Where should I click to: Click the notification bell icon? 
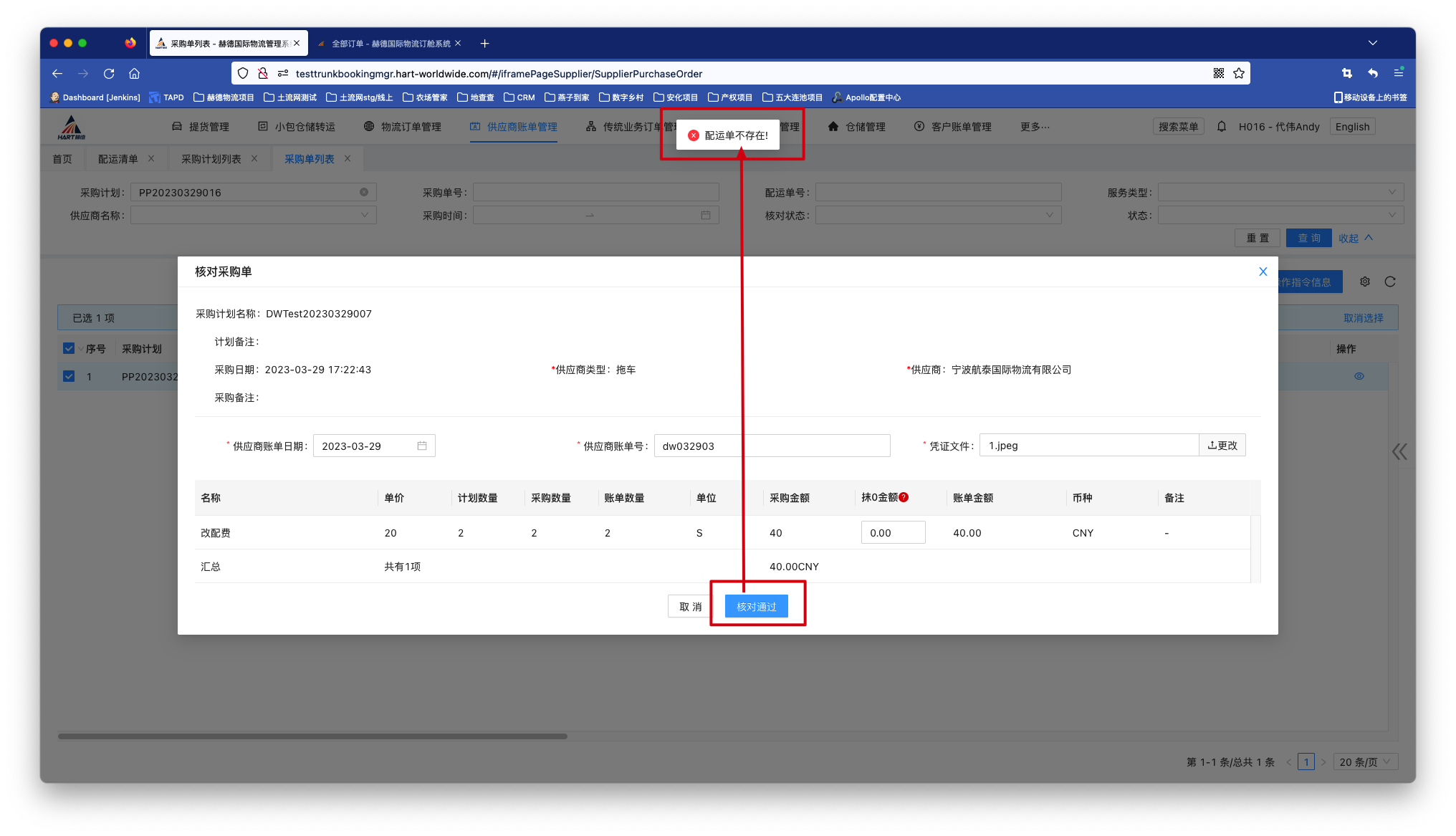click(1222, 127)
